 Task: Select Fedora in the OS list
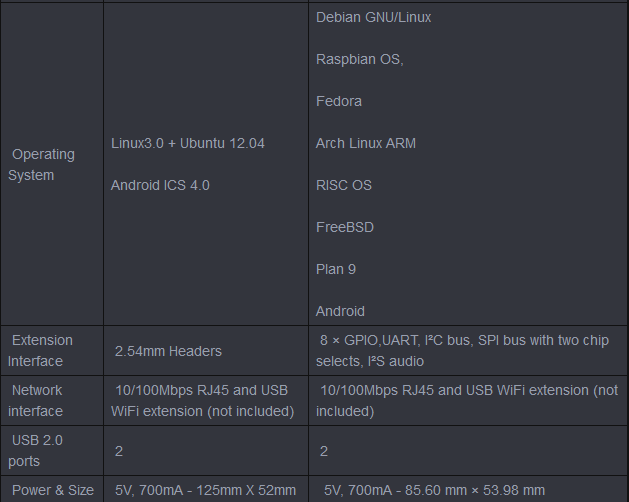click(x=339, y=101)
